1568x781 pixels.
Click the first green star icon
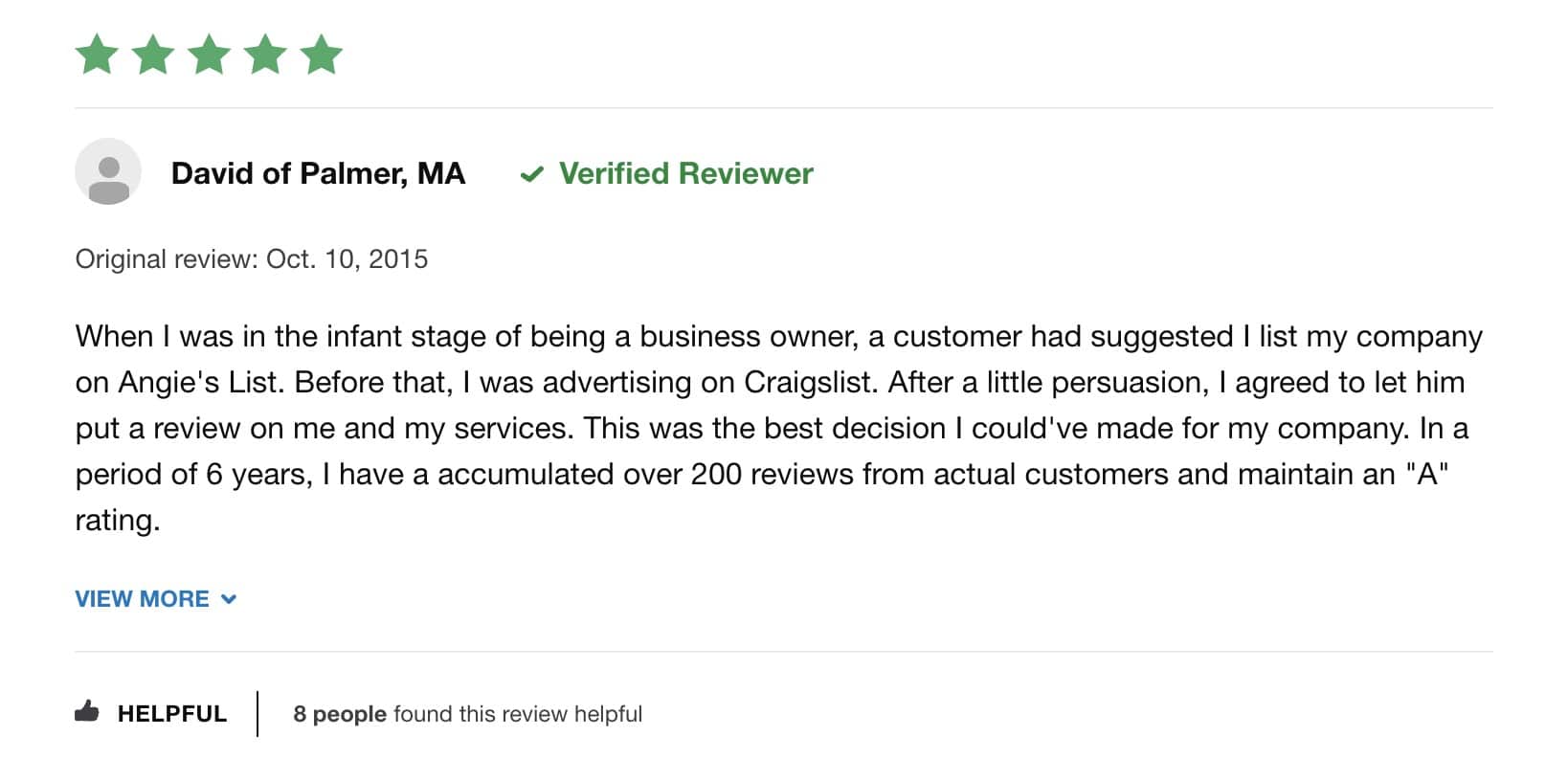(96, 55)
